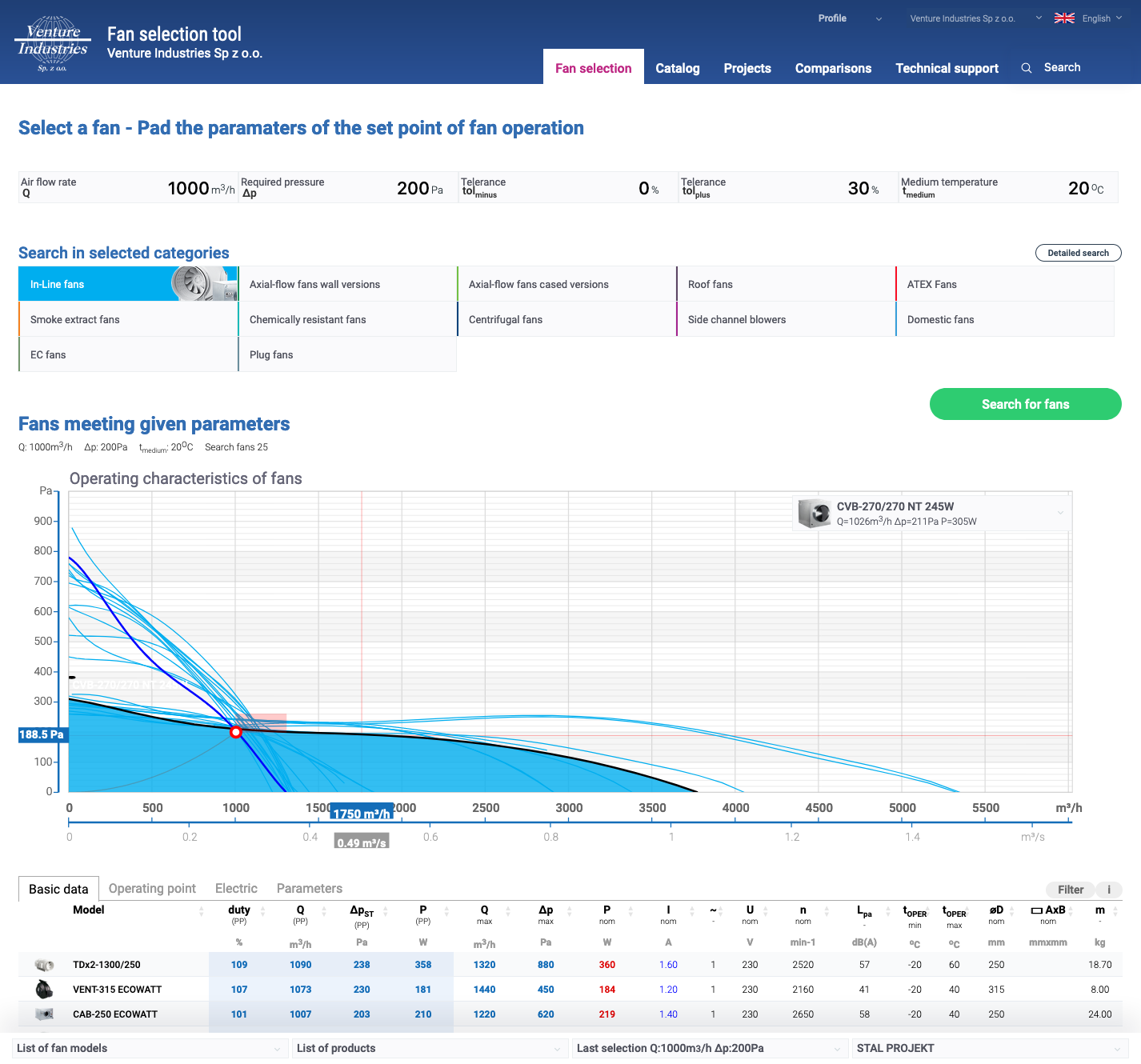
Task: Open List of products dropdown
Action: (430, 1048)
